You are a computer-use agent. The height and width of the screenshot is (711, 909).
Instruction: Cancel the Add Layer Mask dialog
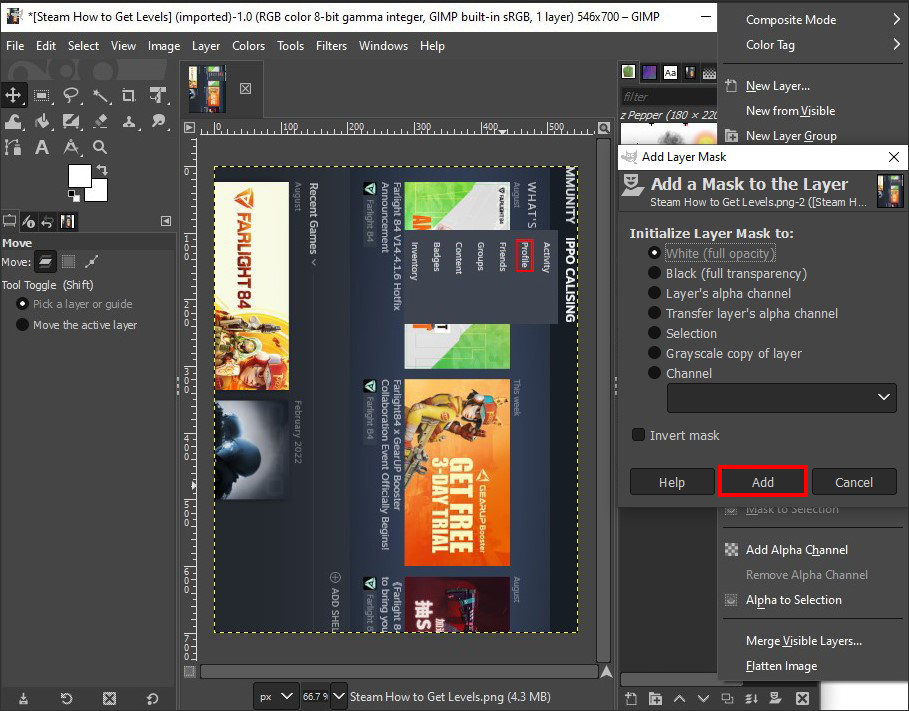pyautogui.click(x=853, y=482)
